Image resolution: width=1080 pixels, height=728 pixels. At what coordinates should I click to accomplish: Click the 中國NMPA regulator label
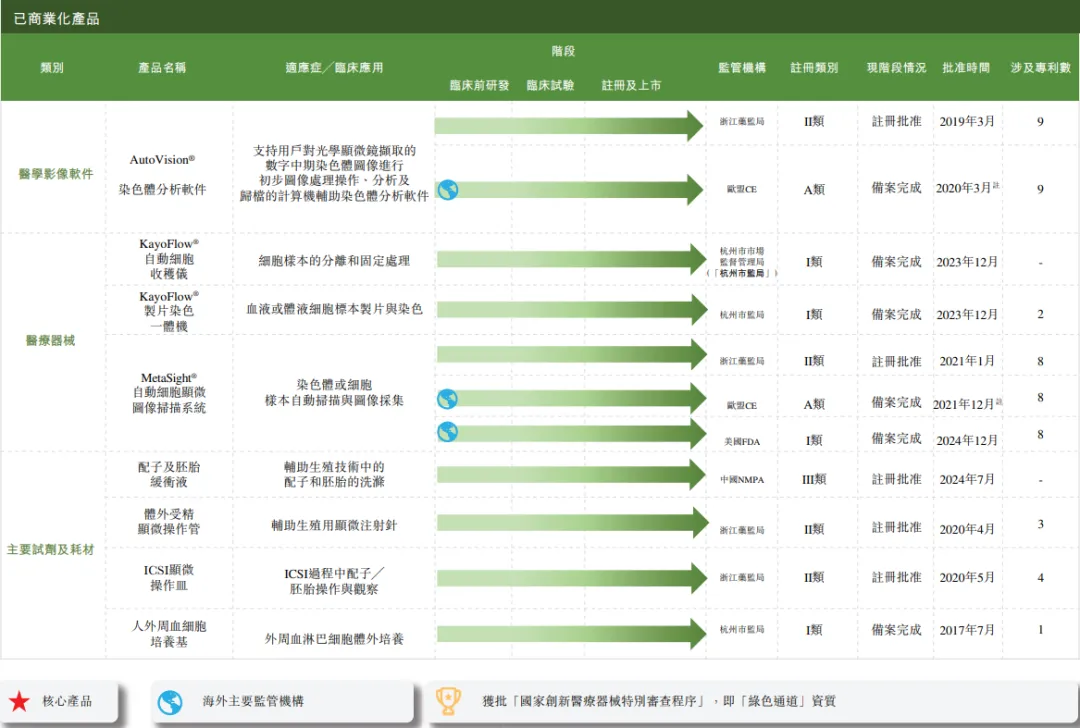pyautogui.click(x=741, y=479)
